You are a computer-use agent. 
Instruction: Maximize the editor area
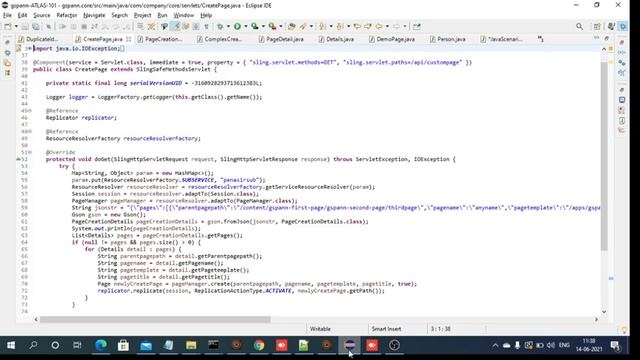pos(607,38)
